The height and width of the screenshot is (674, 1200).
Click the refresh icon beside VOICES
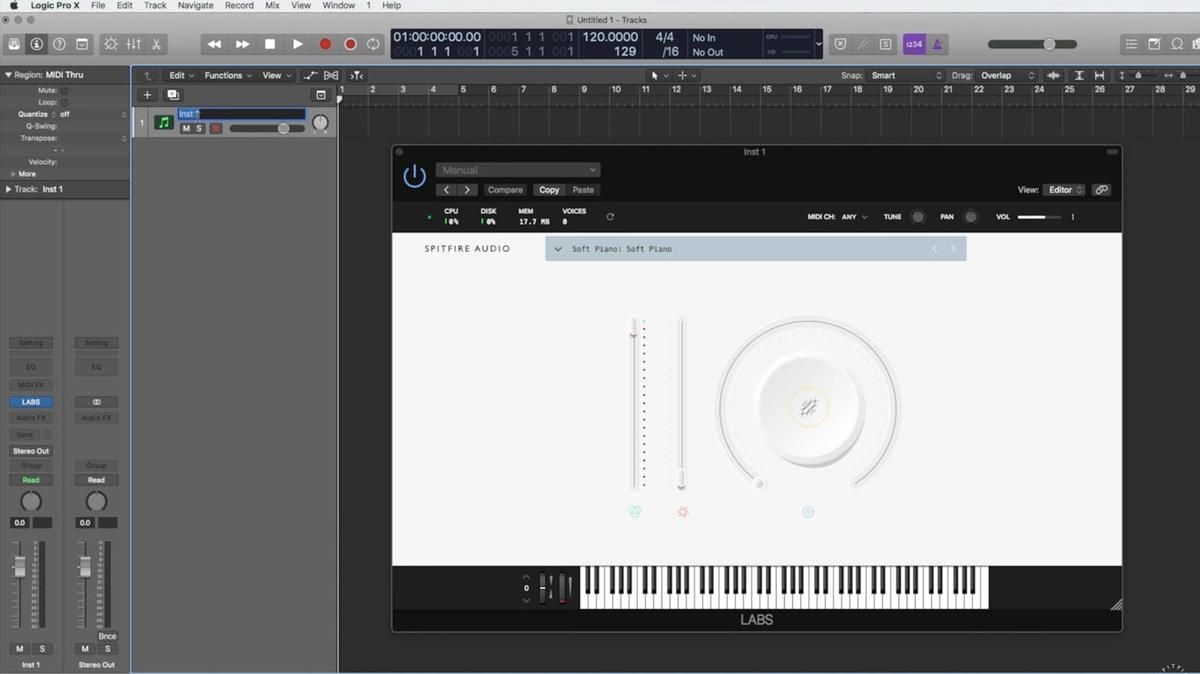point(610,216)
